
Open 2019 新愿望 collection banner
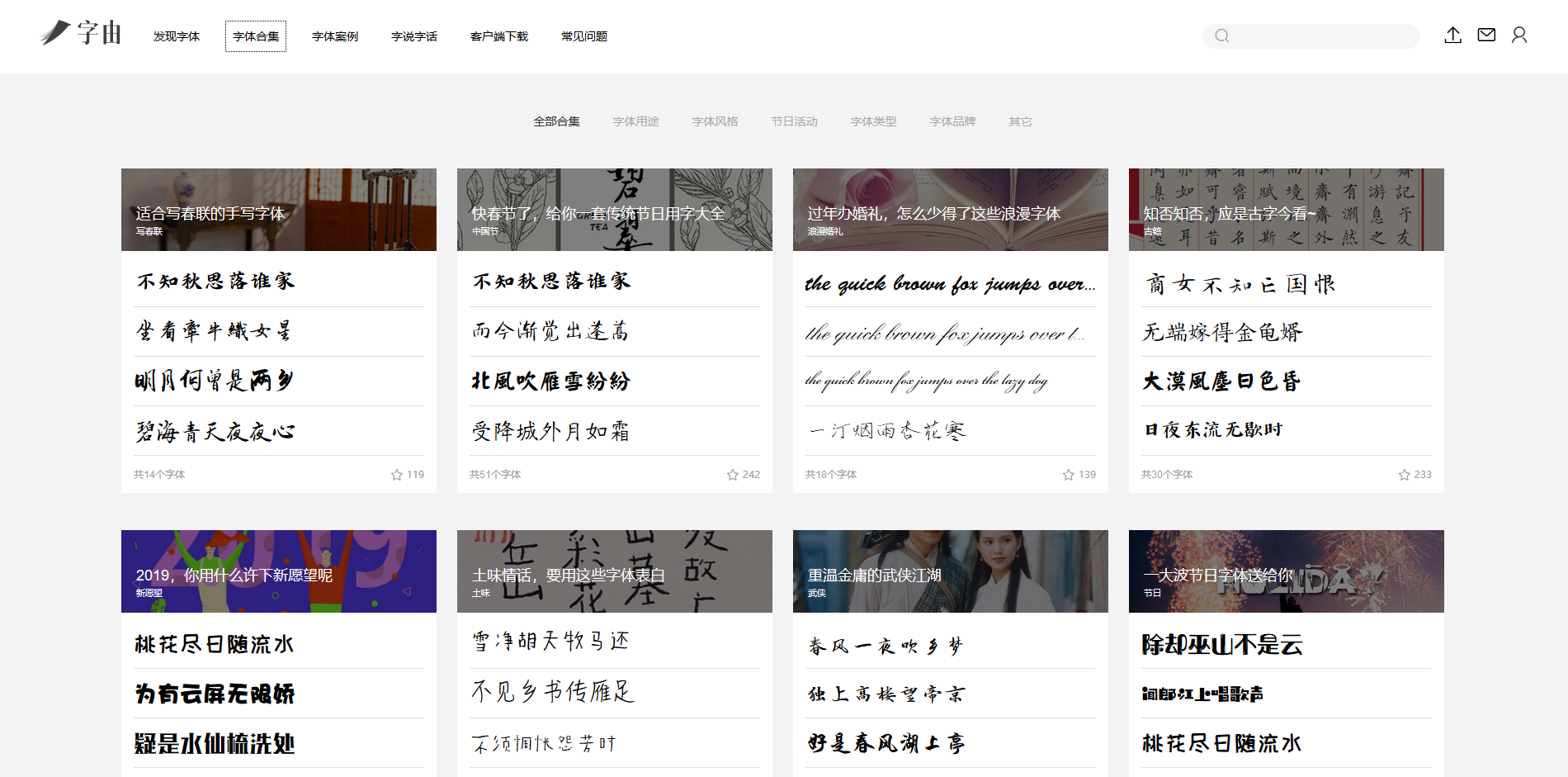pos(279,571)
